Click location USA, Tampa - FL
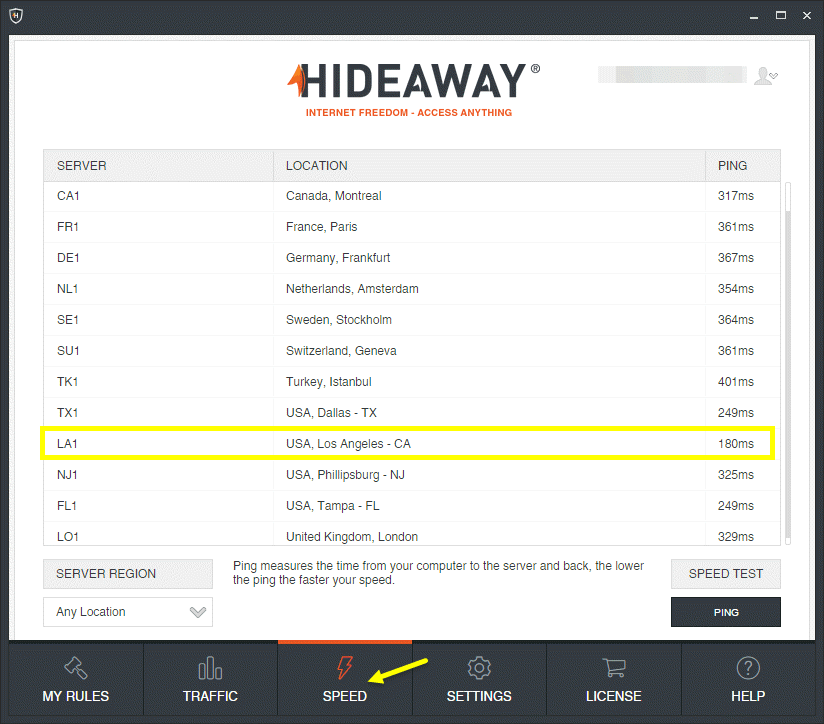 click(333, 506)
